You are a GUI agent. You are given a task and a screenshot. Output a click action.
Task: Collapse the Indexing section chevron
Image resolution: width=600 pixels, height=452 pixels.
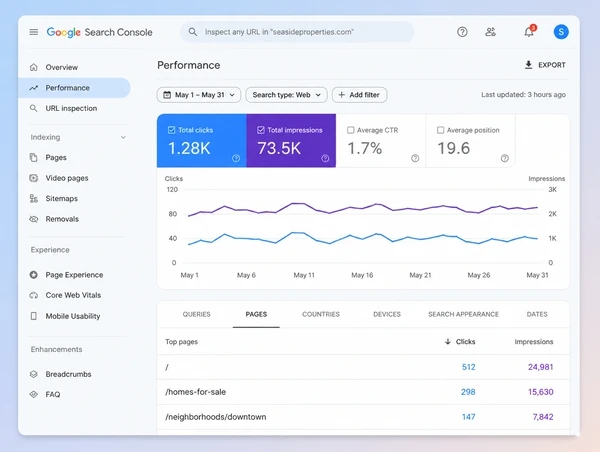123,137
